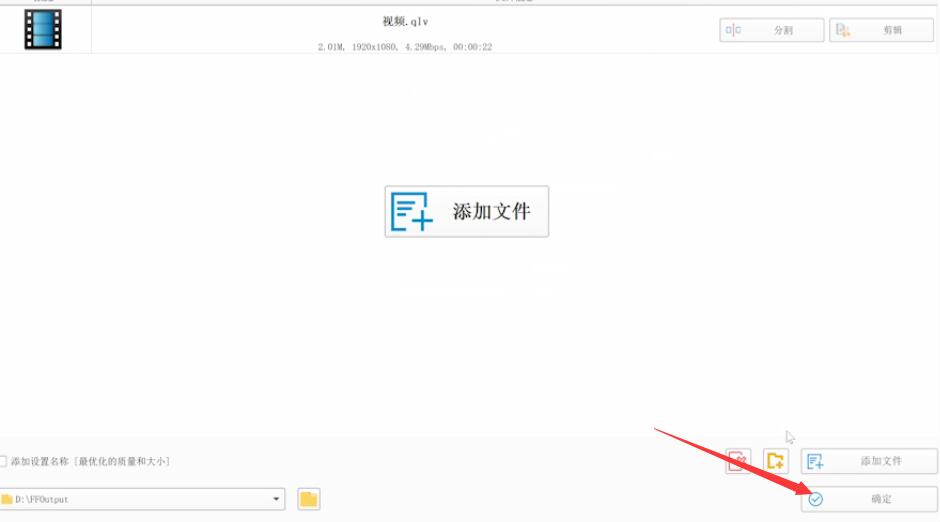Click the 确定 (OK) button
Viewport: 940px width, 522px height.
tap(869, 499)
